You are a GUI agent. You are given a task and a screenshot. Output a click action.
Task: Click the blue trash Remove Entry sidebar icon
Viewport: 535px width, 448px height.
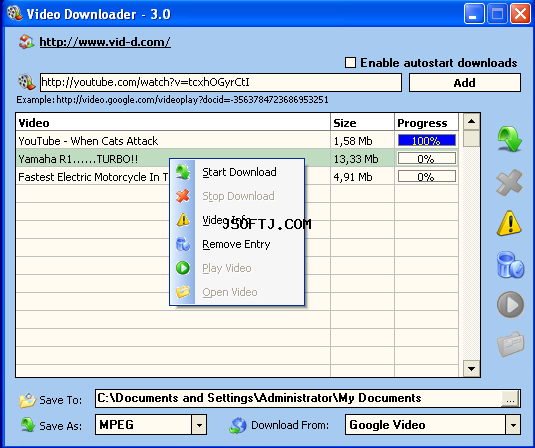510,264
